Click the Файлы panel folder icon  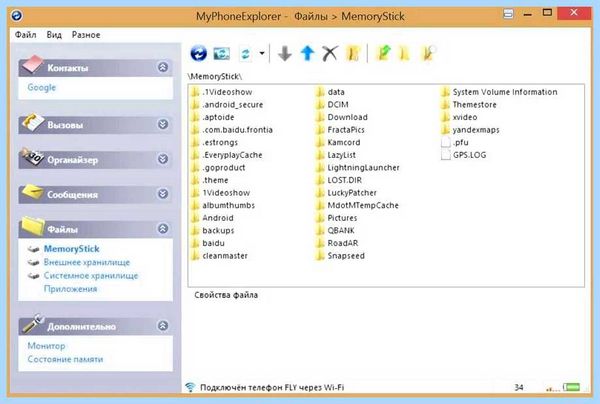tap(33, 225)
